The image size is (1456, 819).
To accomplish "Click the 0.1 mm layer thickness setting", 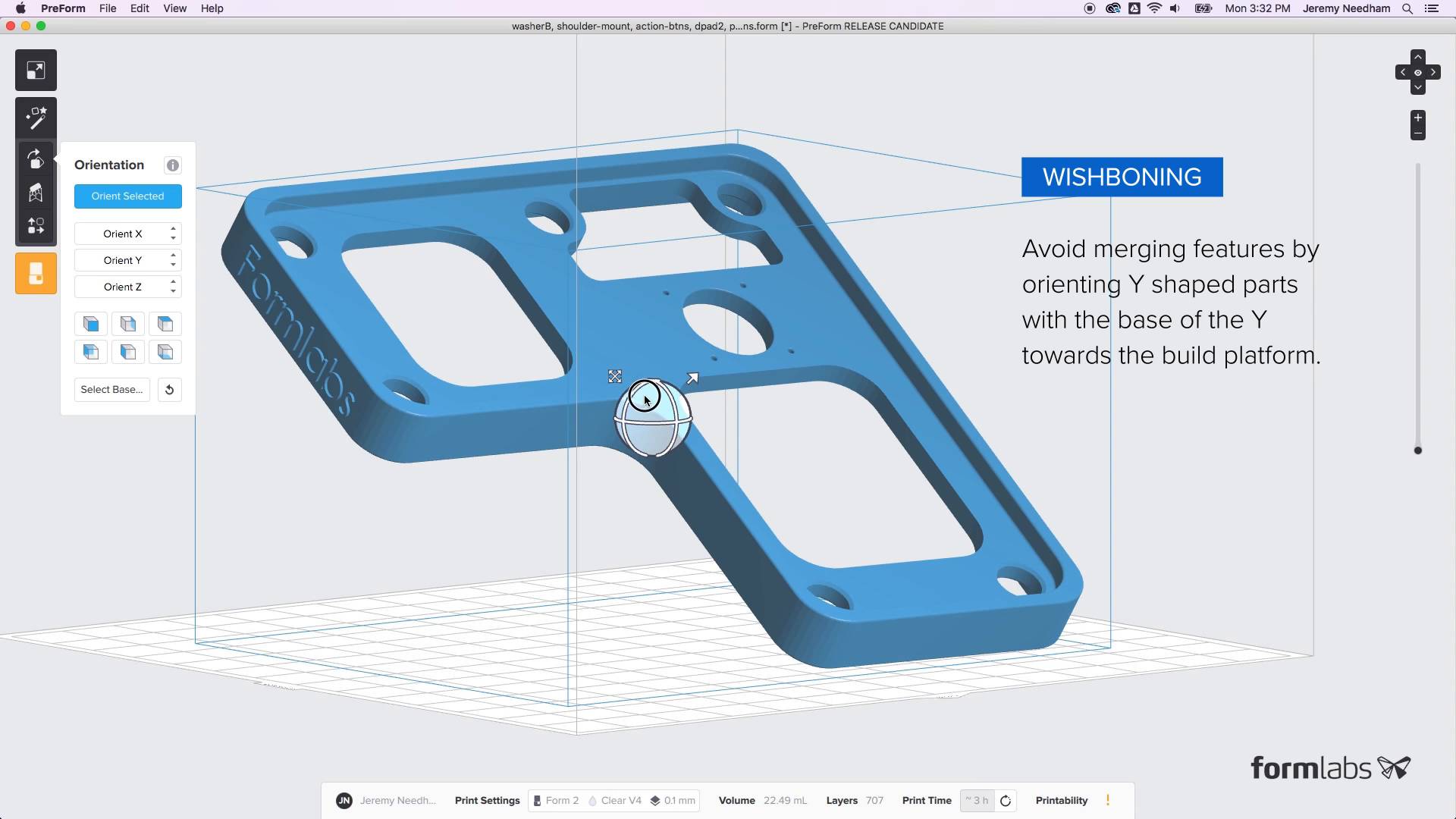I will (673, 801).
